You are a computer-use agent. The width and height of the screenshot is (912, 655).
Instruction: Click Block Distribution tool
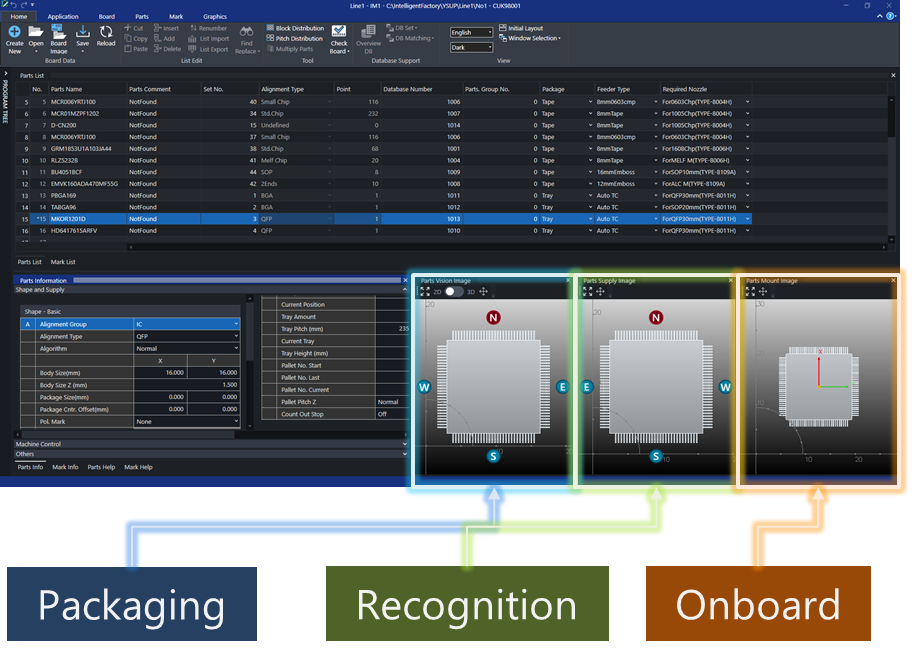click(294, 28)
